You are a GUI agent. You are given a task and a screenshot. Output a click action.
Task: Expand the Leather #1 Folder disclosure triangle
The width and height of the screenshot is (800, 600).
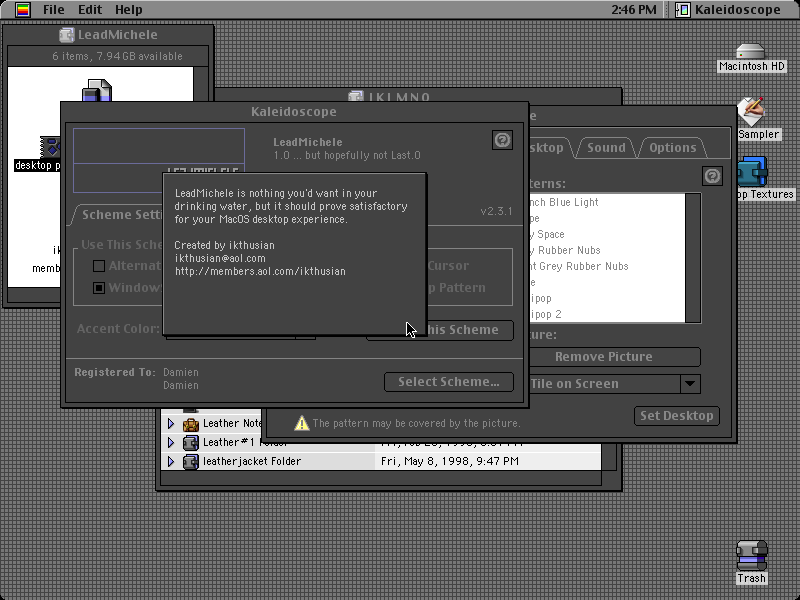pyautogui.click(x=171, y=442)
